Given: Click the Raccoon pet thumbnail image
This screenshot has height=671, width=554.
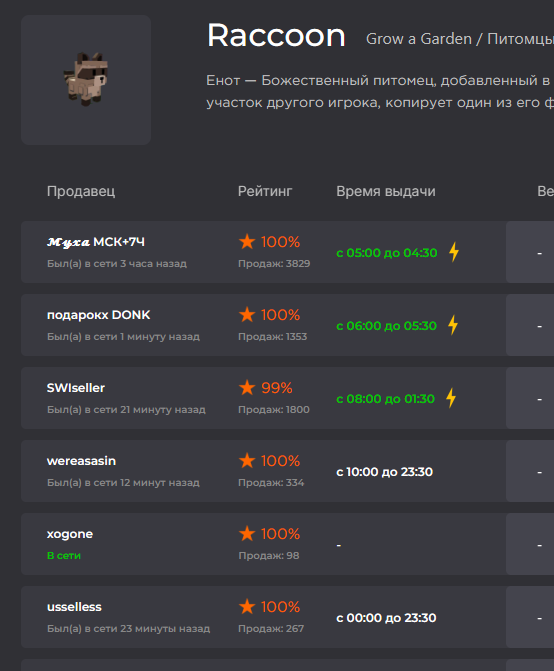Looking at the screenshot, I should coord(86,80).
